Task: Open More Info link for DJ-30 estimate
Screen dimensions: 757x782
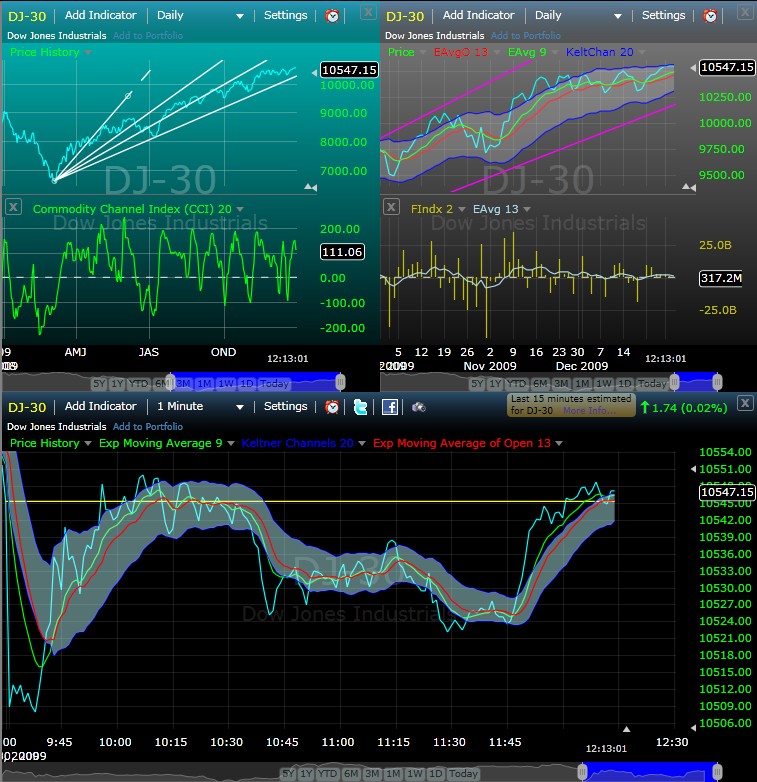Action: [x=589, y=411]
